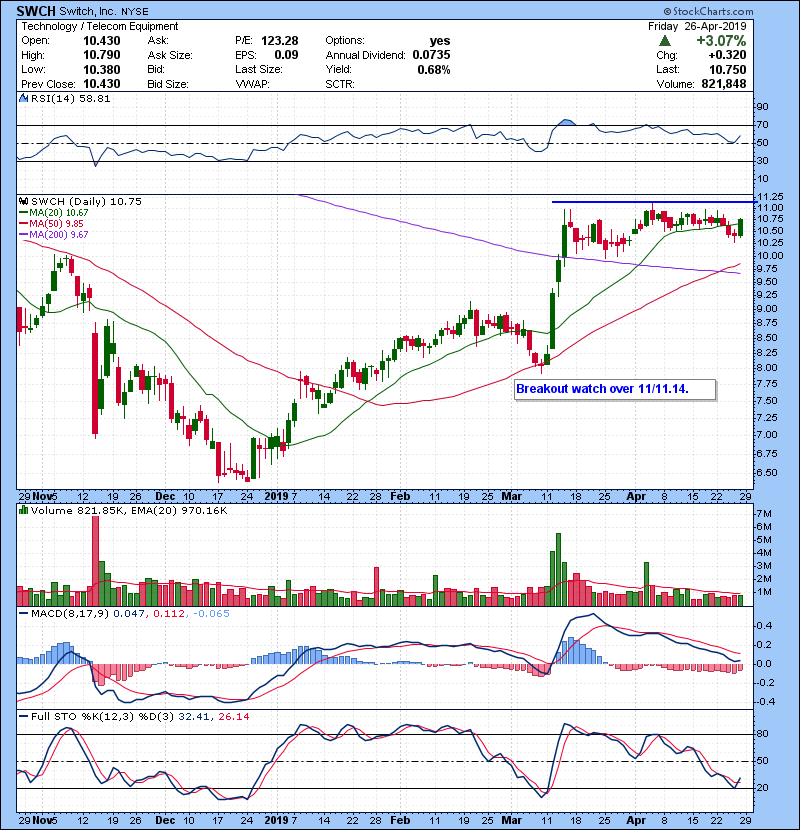The image size is (800, 830).
Task: Click the VWAP label
Action: click(253, 84)
